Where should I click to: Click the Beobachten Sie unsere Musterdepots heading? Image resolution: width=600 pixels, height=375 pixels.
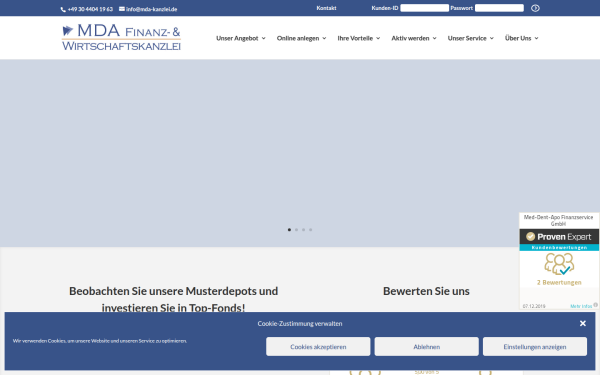point(173,299)
